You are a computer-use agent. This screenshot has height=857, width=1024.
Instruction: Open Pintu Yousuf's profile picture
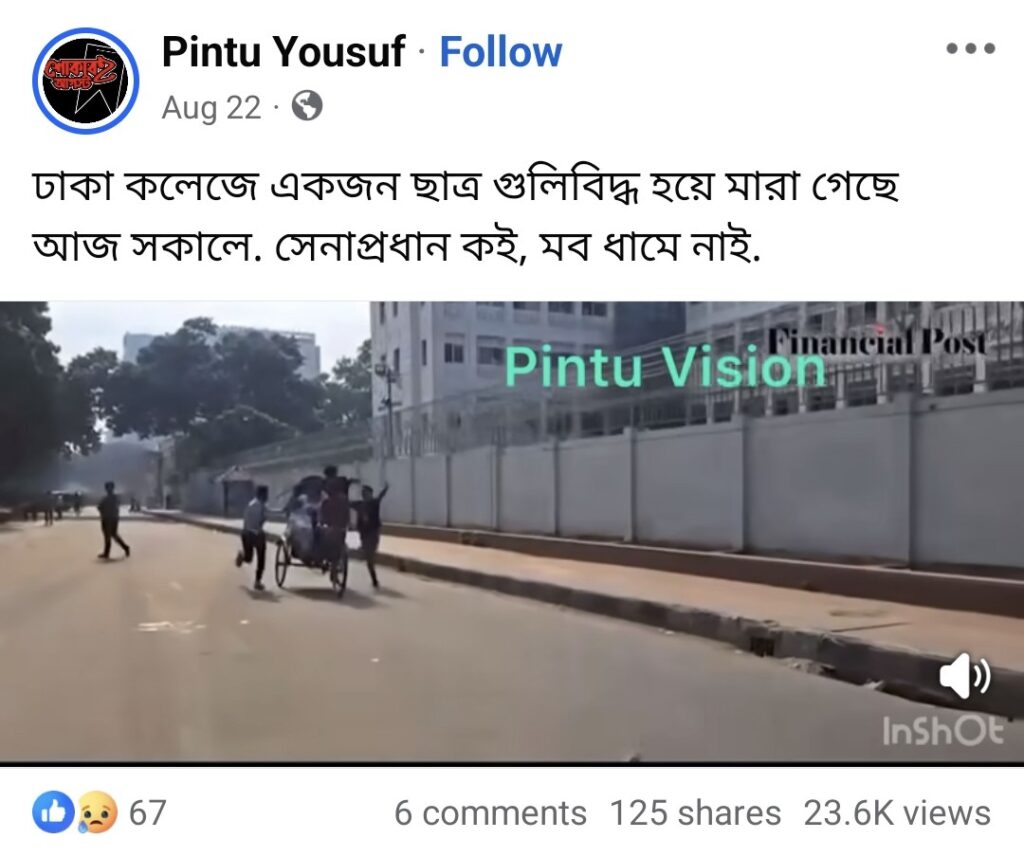click(86, 80)
